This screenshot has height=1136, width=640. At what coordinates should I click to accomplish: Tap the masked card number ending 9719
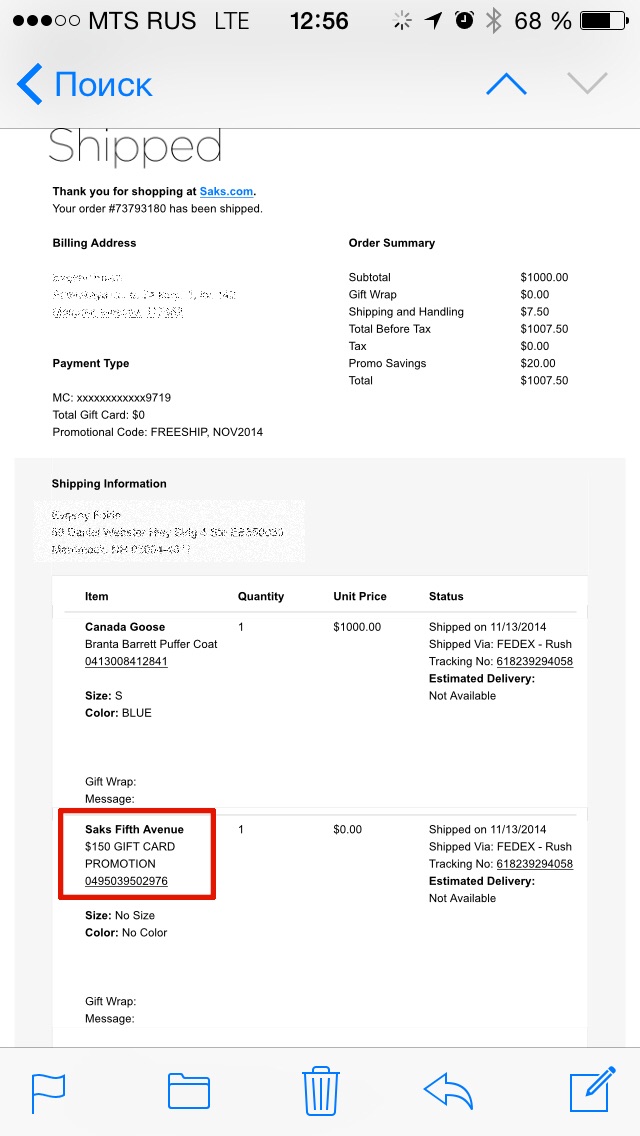pos(112,398)
